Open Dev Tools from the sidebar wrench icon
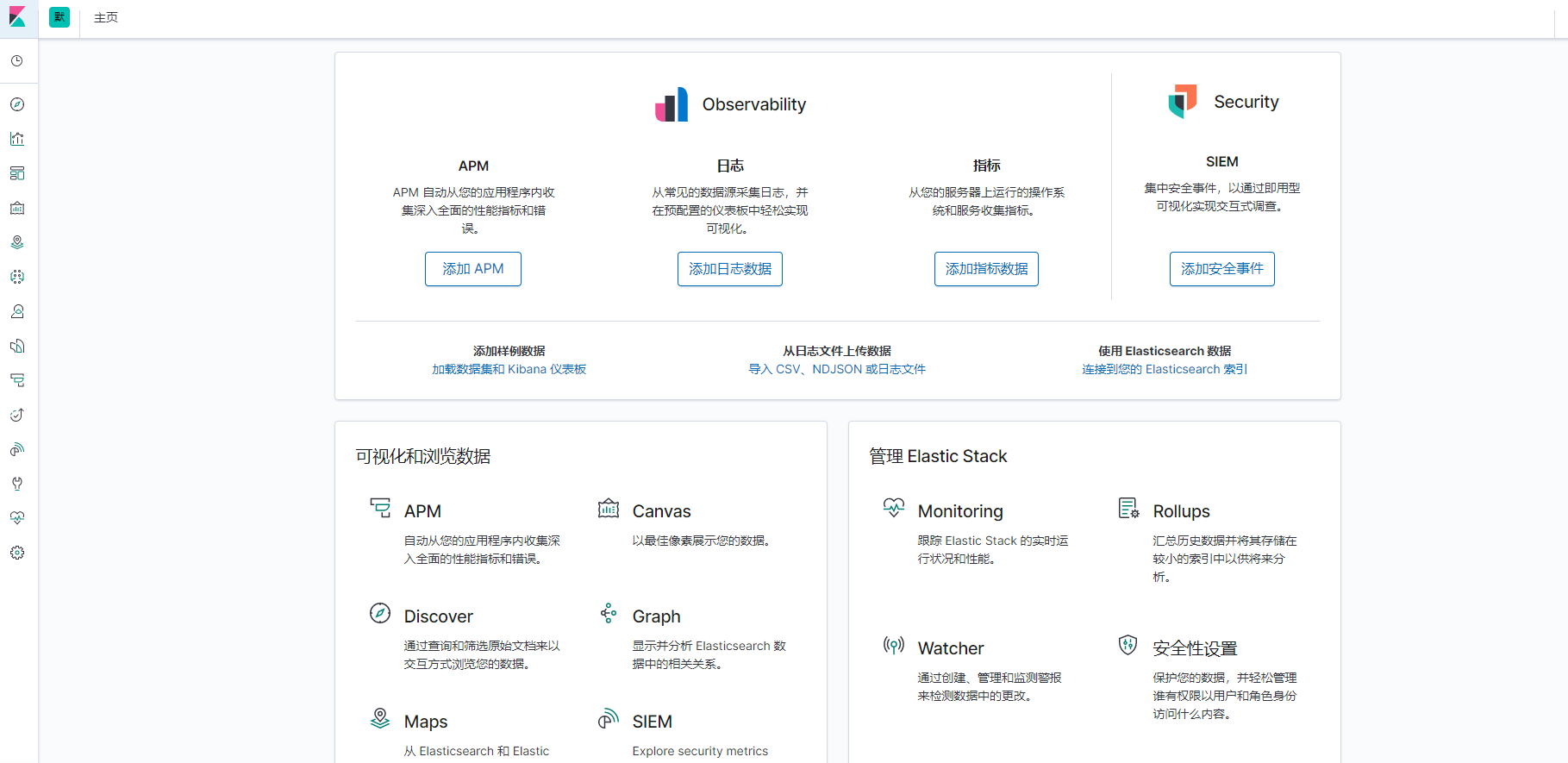Image resolution: width=1568 pixels, height=763 pixels. pyautogui.click(x=17, y=484)
